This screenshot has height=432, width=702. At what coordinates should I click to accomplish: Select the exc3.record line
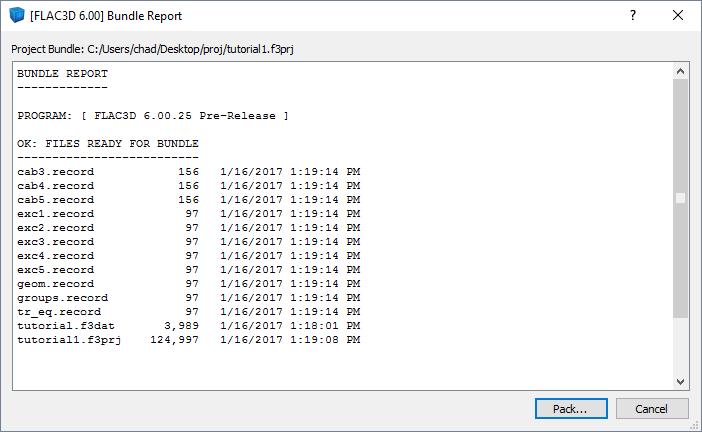(189, 242)
